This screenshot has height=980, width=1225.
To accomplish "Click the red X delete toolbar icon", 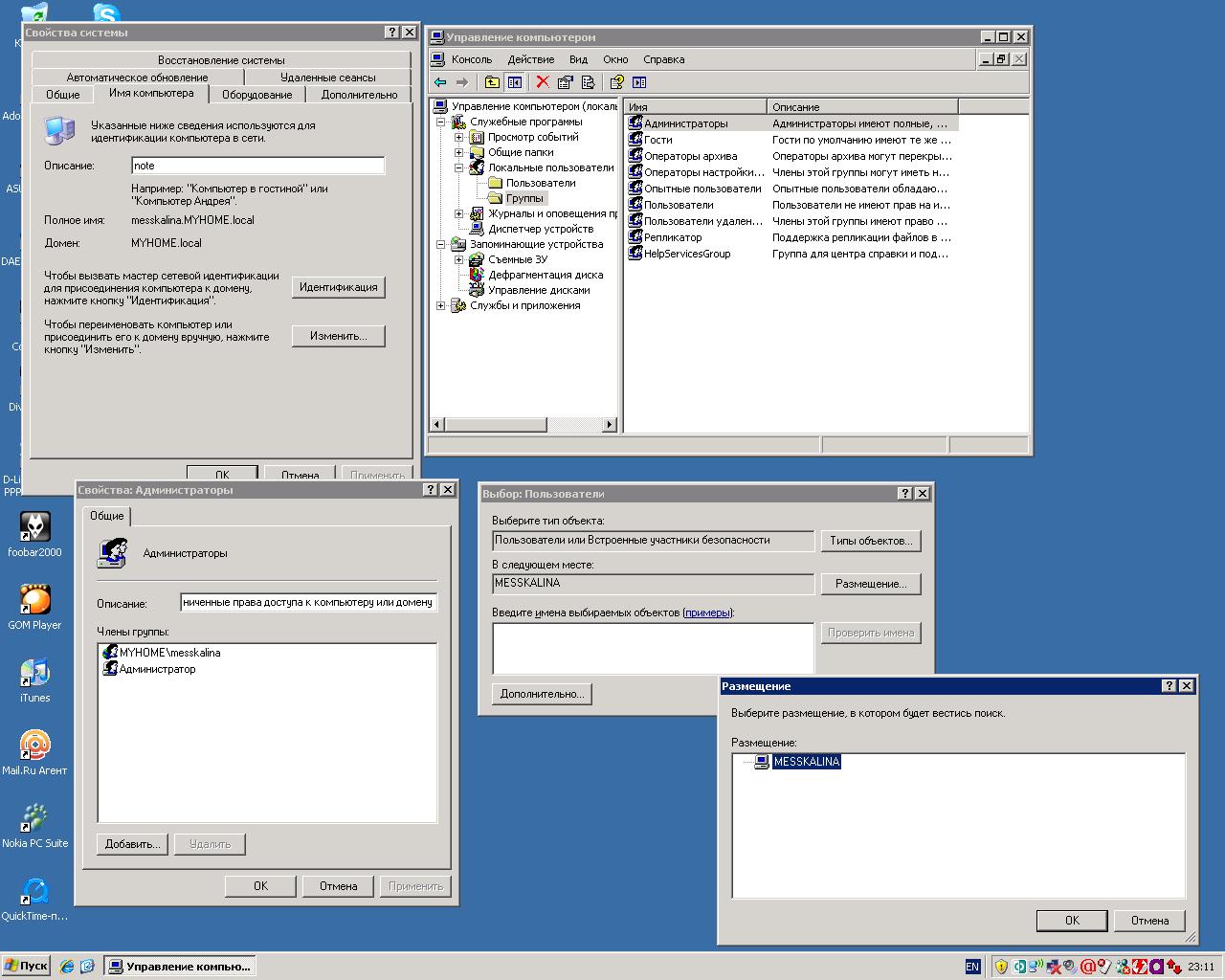I will click(542, 82).
